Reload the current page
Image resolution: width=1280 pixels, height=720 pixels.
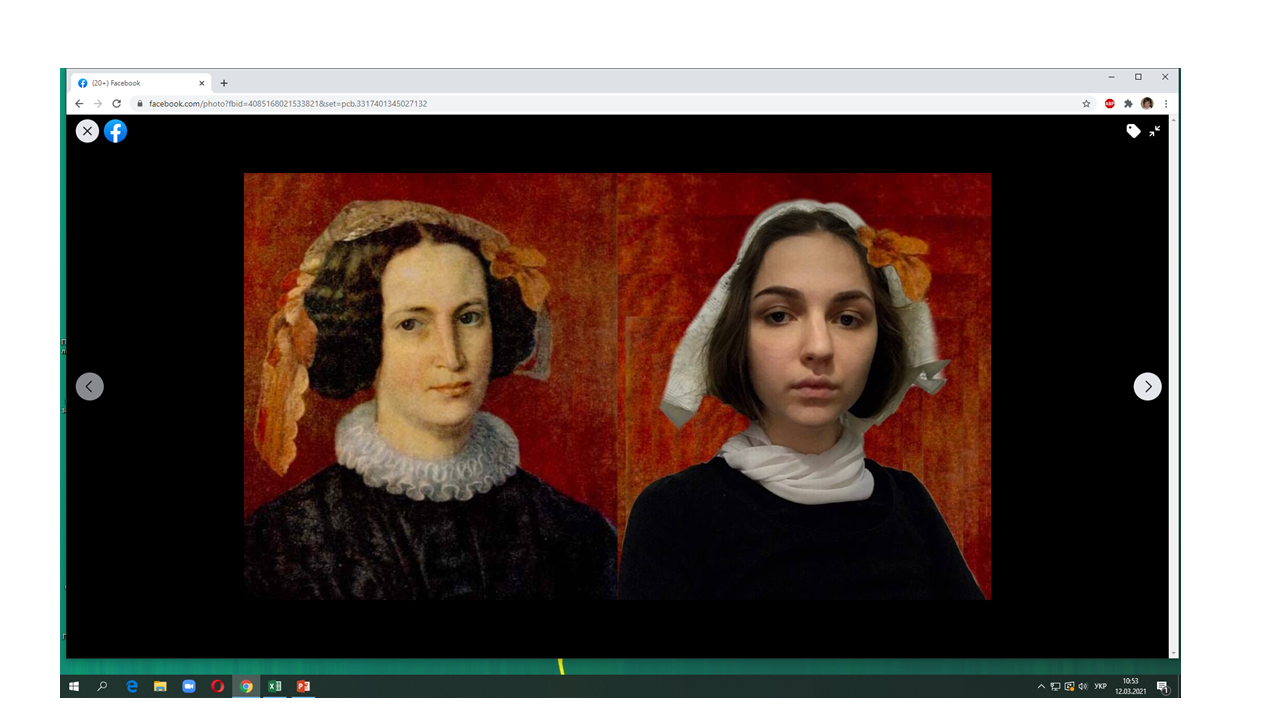pos(116,103)
